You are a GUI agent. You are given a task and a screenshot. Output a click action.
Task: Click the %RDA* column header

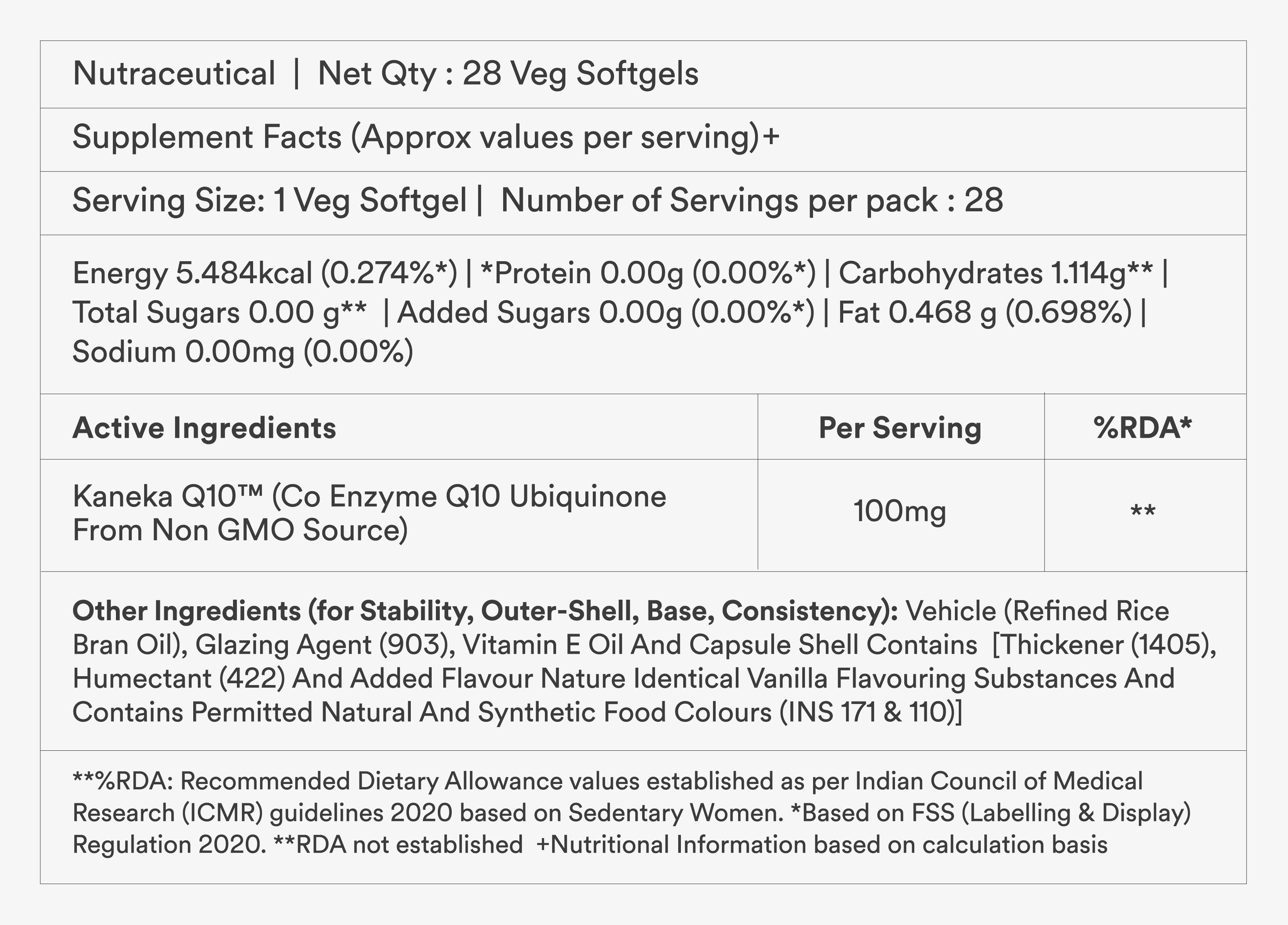(x=1143, y=428)
